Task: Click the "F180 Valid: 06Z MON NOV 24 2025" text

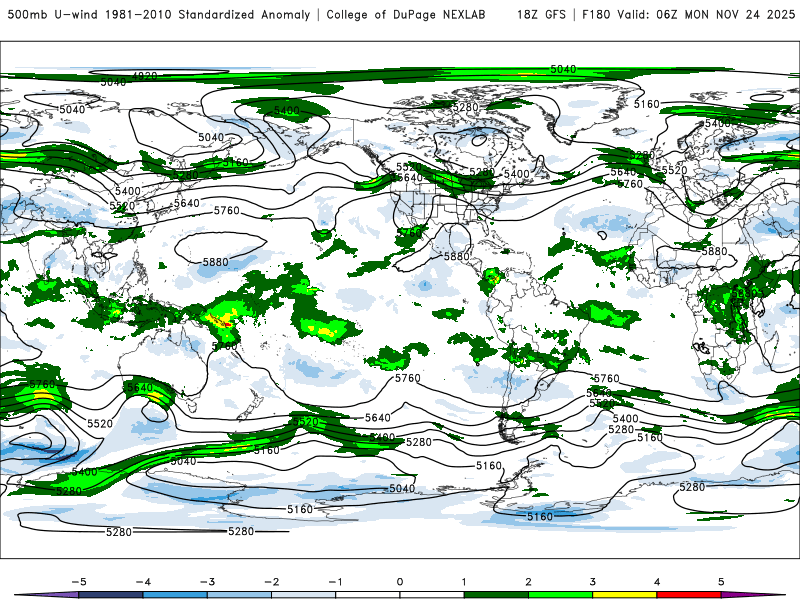Action: (x=688, y=15)
